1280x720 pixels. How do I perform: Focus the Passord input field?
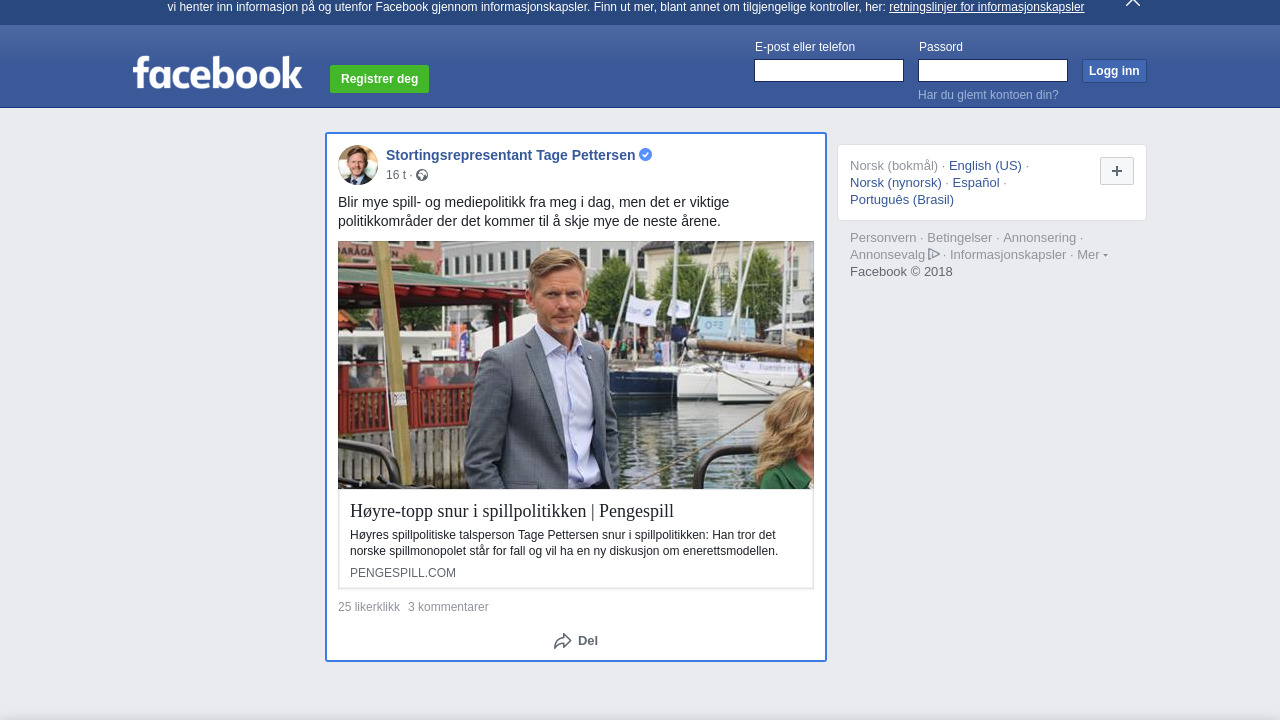coord(993,70)
